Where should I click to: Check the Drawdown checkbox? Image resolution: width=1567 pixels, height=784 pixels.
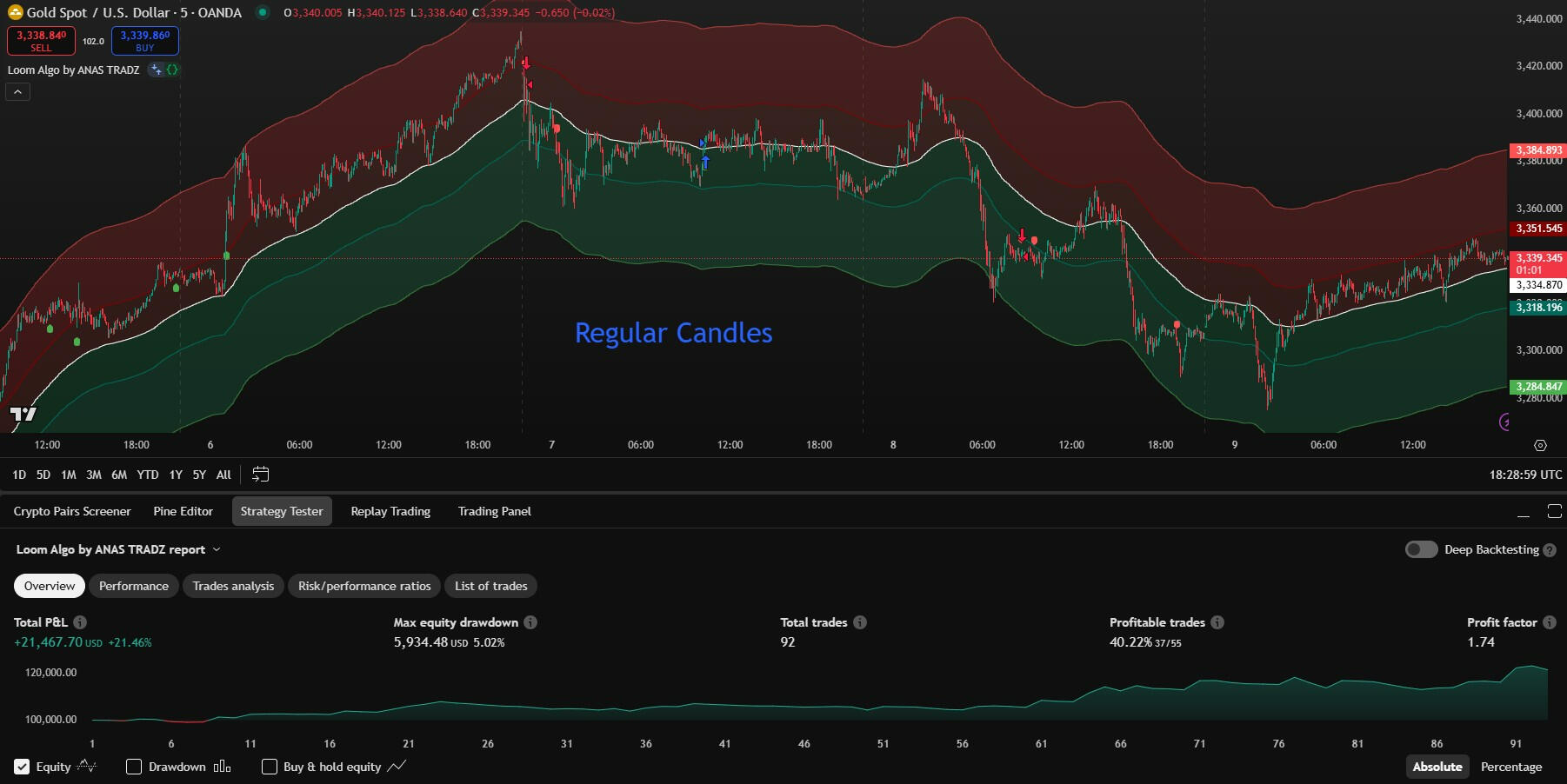pos(134,767)
